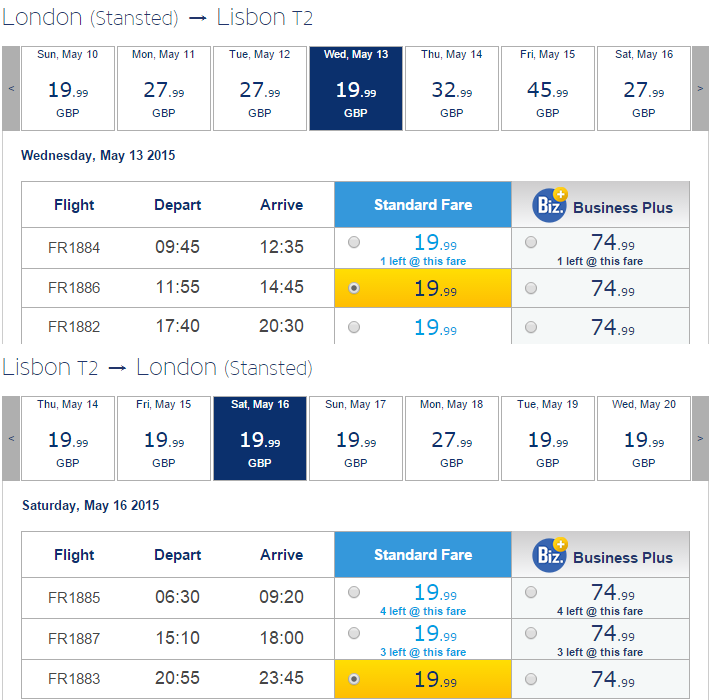Choose Business Plus fare for flight FR1887

[530, 633]
